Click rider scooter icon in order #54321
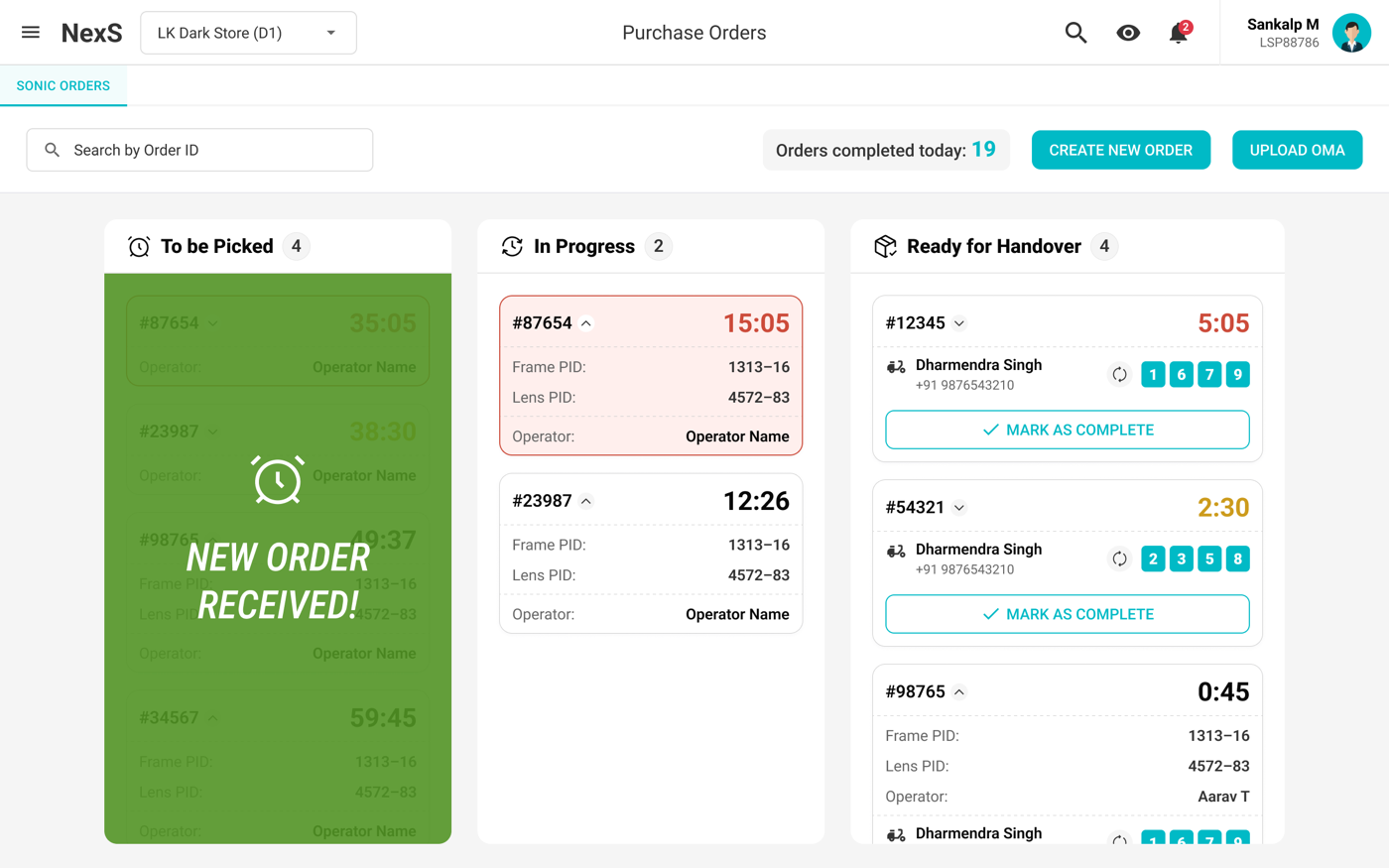 click(896, 552)
